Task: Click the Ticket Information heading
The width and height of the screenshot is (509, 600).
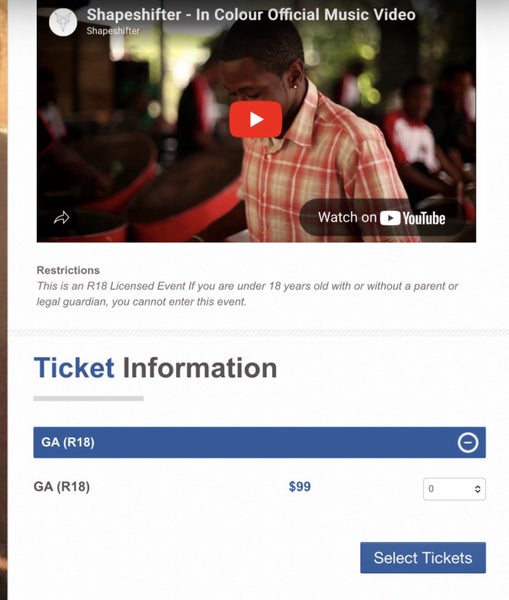Action: click(155, 368)
